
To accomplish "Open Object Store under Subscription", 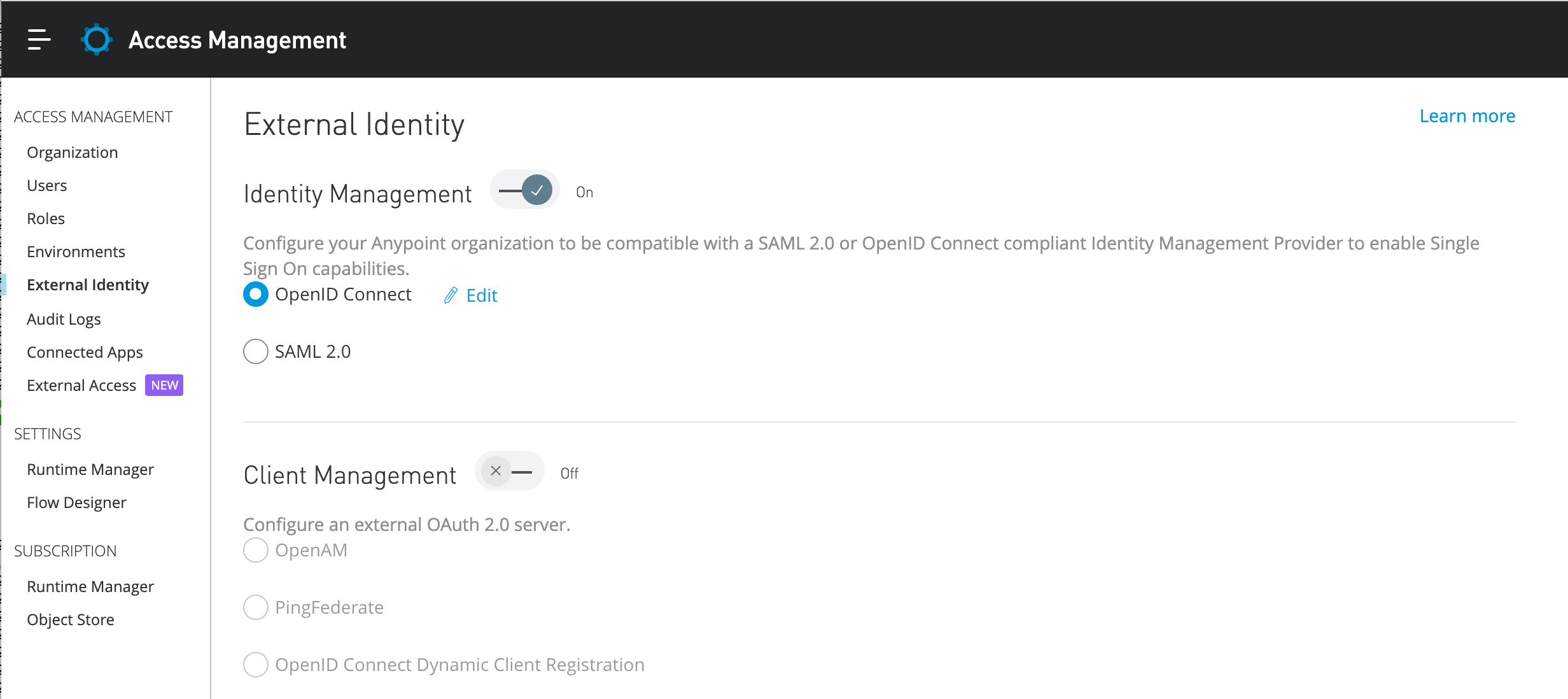I will click(70, 619).
